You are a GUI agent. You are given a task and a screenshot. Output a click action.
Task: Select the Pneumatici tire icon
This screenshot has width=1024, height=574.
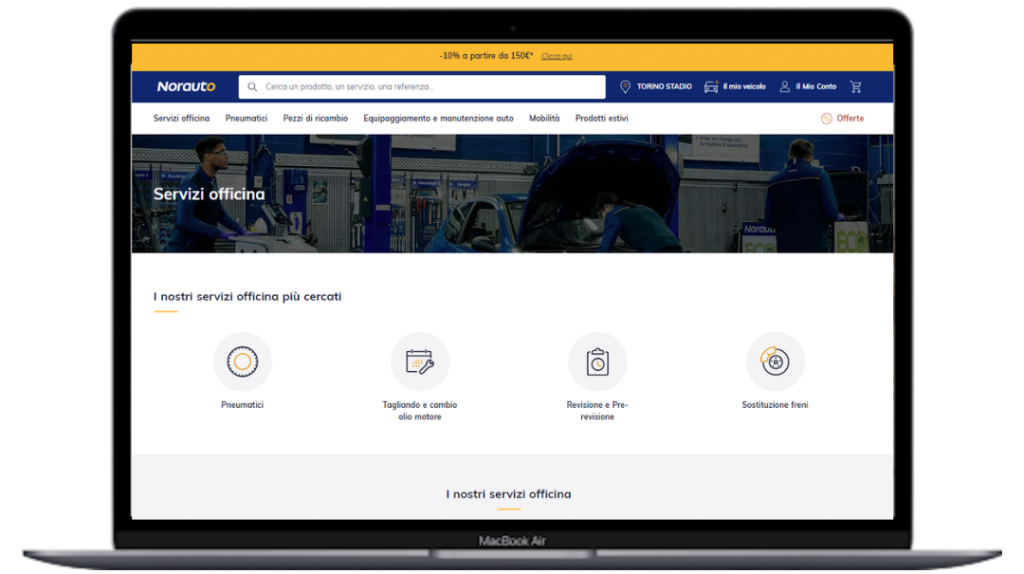click(242, 362)
